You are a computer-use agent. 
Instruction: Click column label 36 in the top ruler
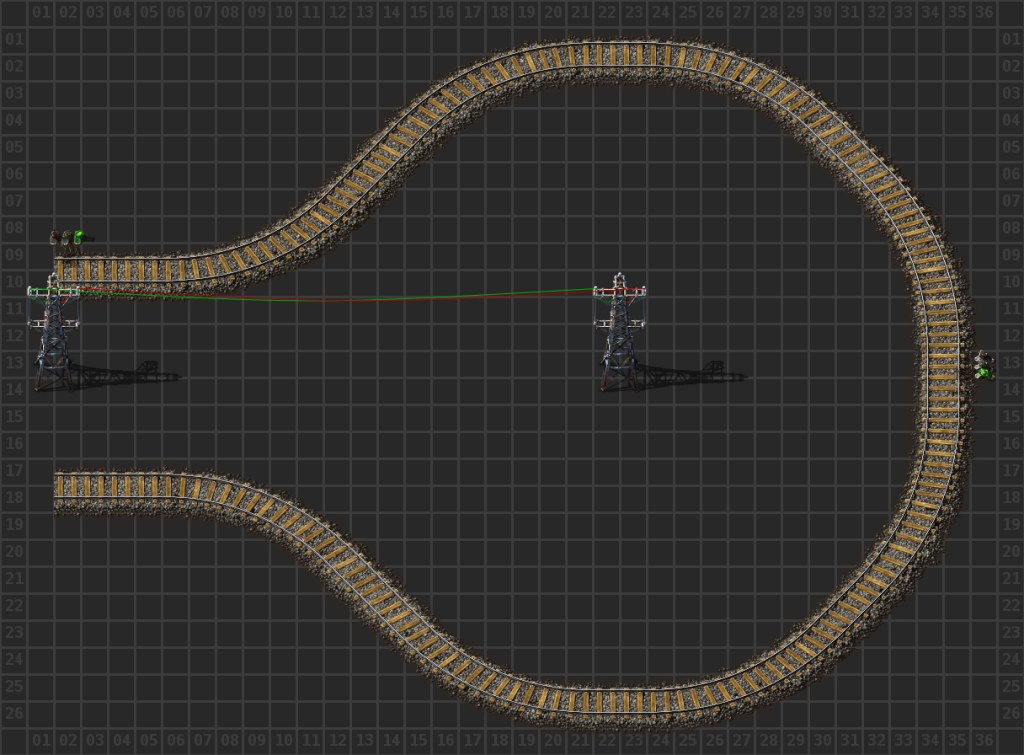pos(984,12)
